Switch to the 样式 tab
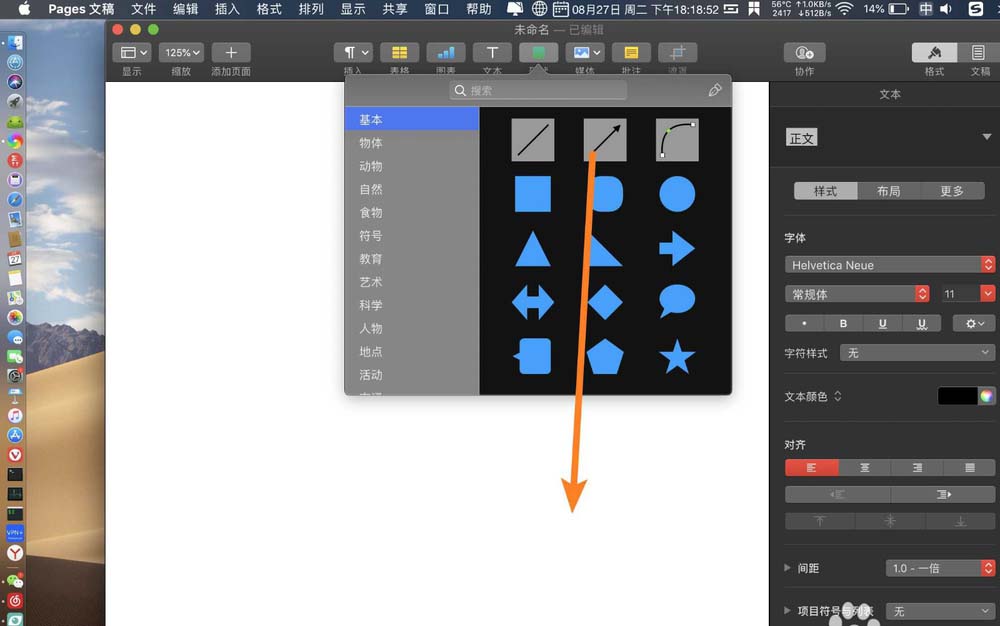Image resolution: width=1000 pixels, height=626 pixels. [825, 191]
